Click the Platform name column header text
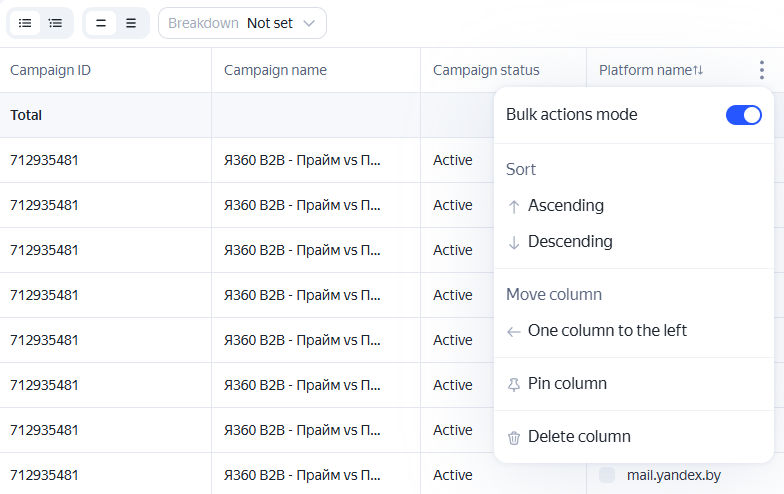This screenshot has width=784, height=494. 646,70
